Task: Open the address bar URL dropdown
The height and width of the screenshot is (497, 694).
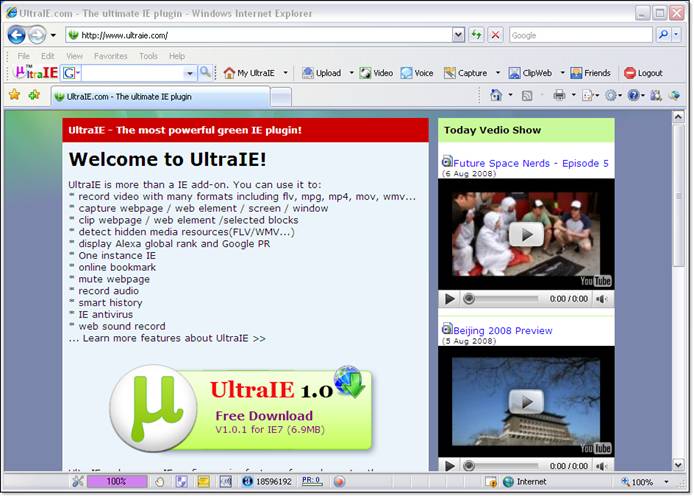Action: [458, 35]
